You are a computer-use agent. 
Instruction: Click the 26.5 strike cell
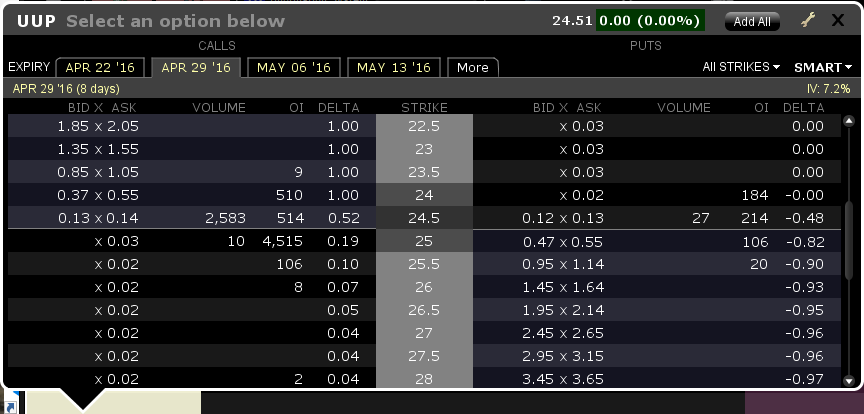[424, 310]
